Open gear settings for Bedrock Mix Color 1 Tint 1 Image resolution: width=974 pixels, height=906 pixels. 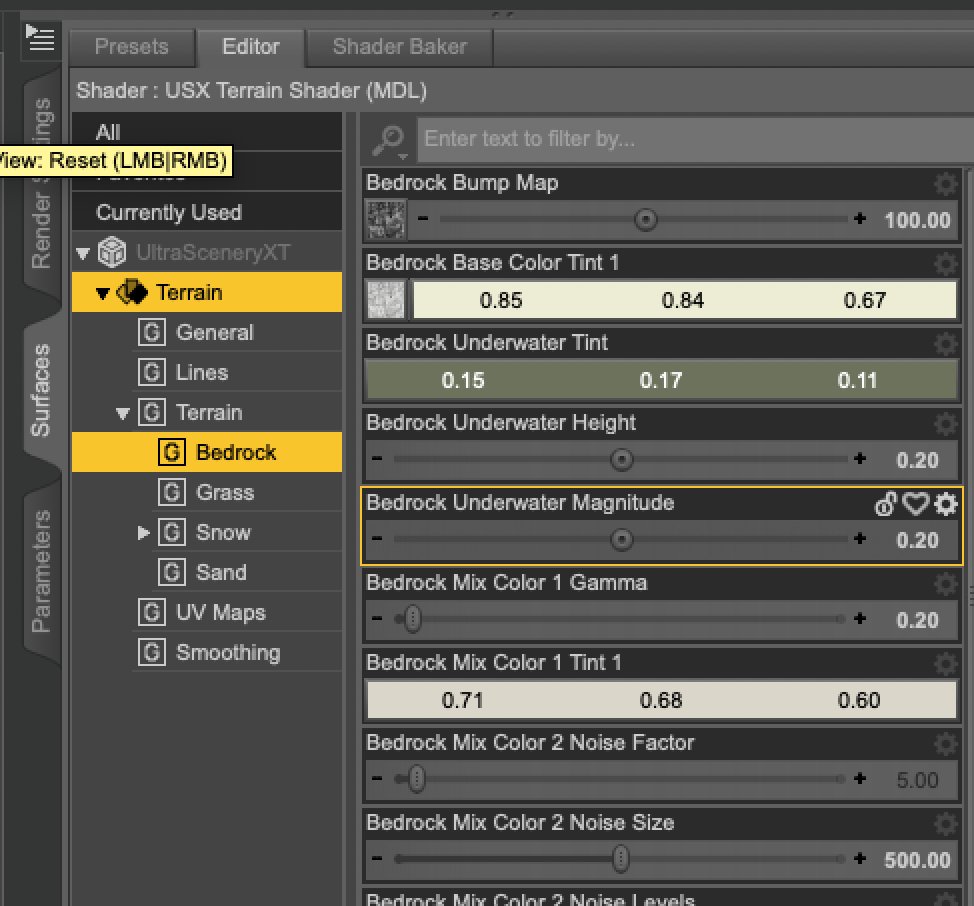946,664
